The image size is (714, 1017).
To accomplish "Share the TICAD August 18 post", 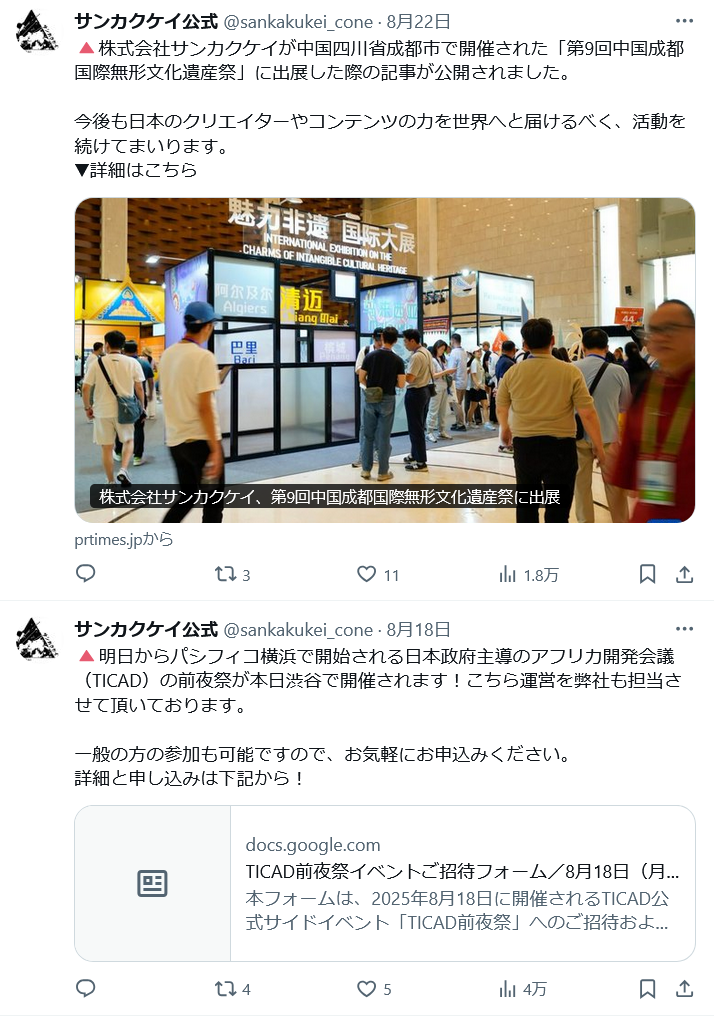I will point(684,988).
